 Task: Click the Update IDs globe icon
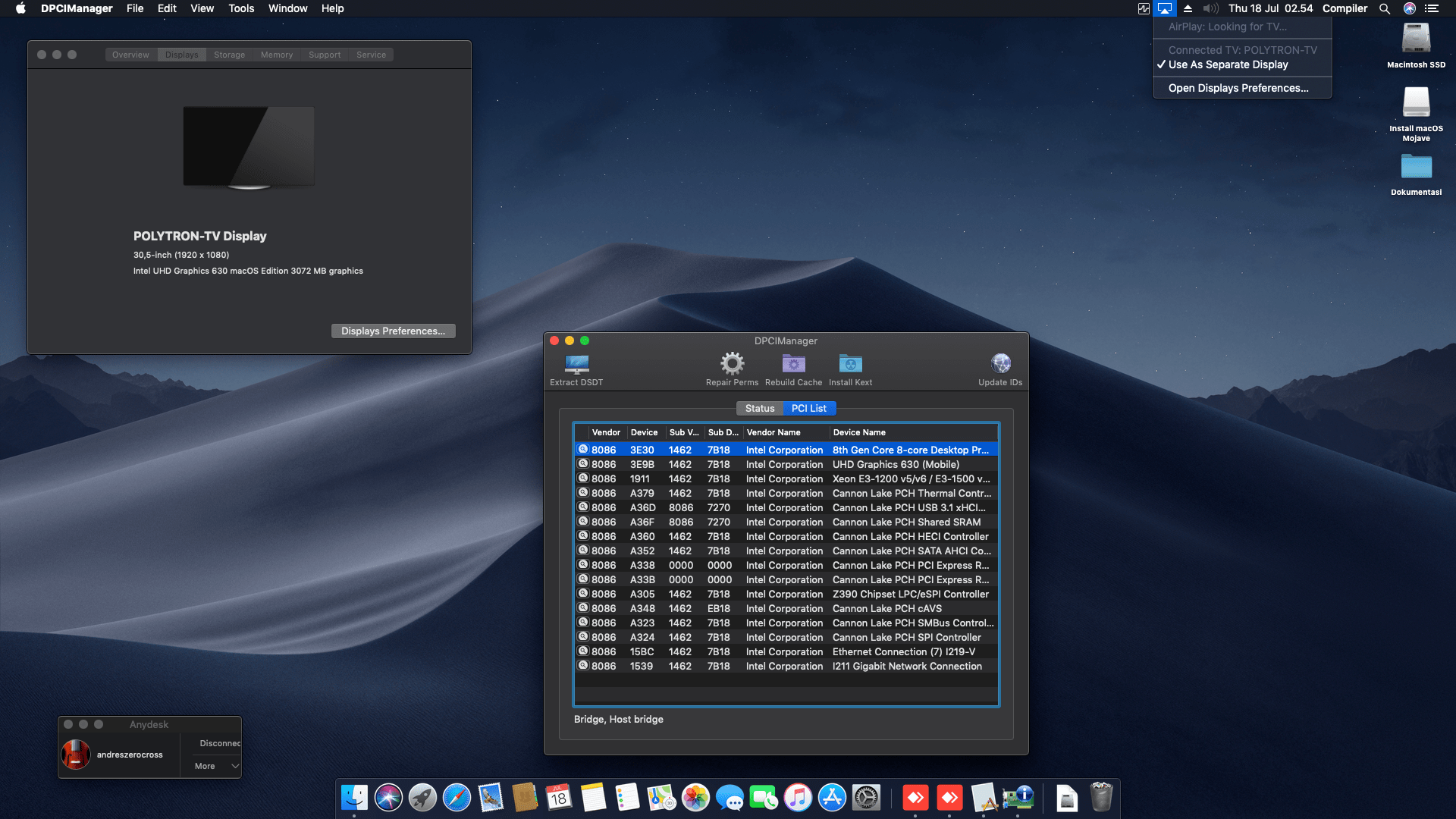click(1000, 364)
